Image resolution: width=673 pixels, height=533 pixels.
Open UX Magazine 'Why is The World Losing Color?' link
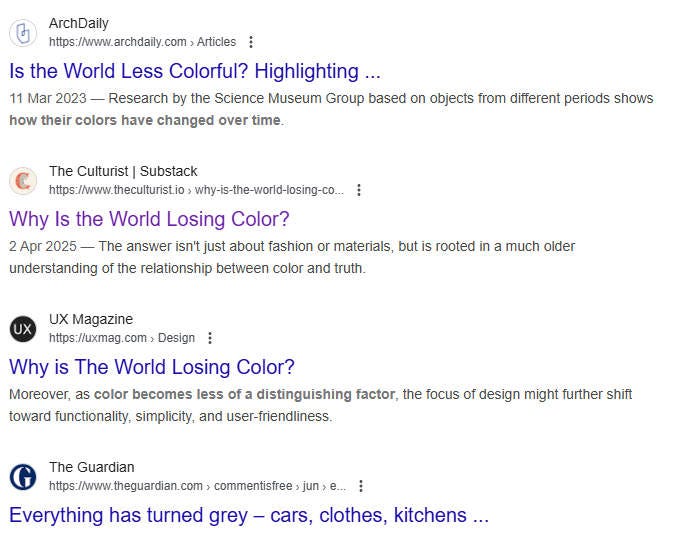152,367
